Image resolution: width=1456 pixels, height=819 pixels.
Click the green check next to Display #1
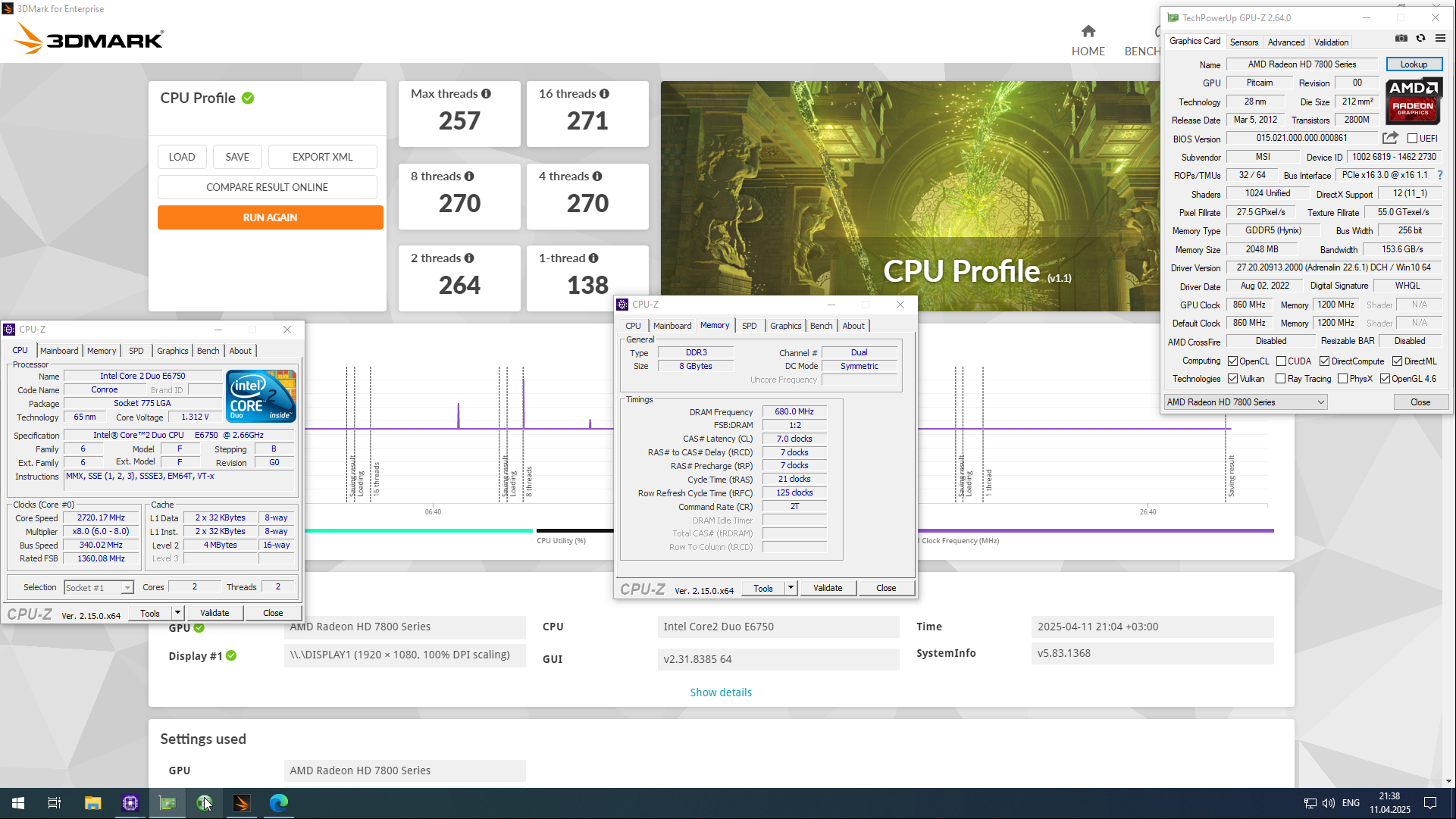point(231,655)
